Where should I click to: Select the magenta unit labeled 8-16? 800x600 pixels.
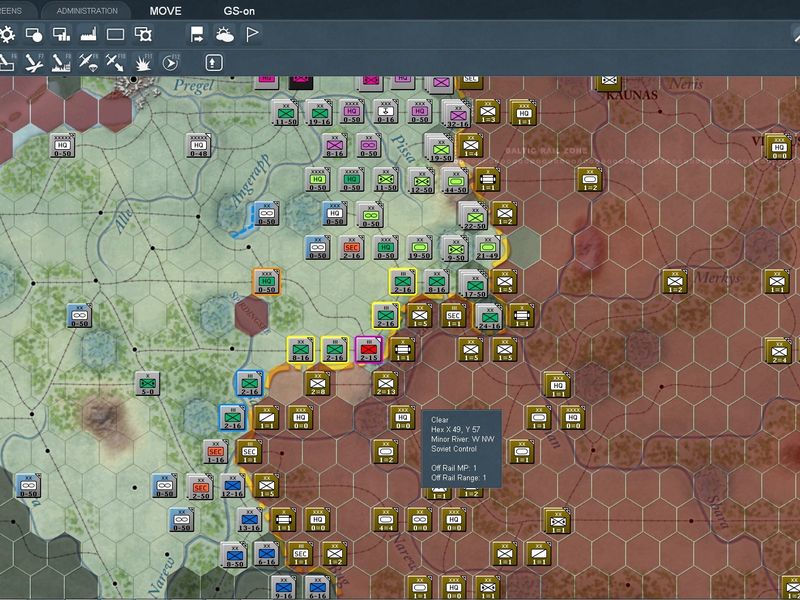click(334, 146)
